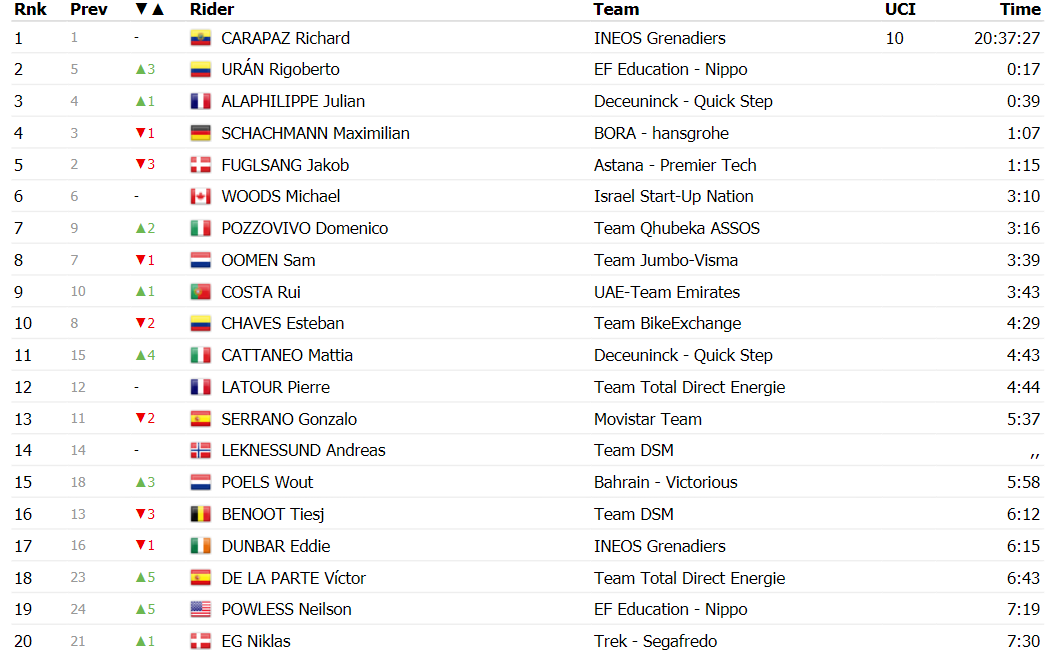Sort the table by Time header
1049x655 pixels.
click(x=1020, y=9)
